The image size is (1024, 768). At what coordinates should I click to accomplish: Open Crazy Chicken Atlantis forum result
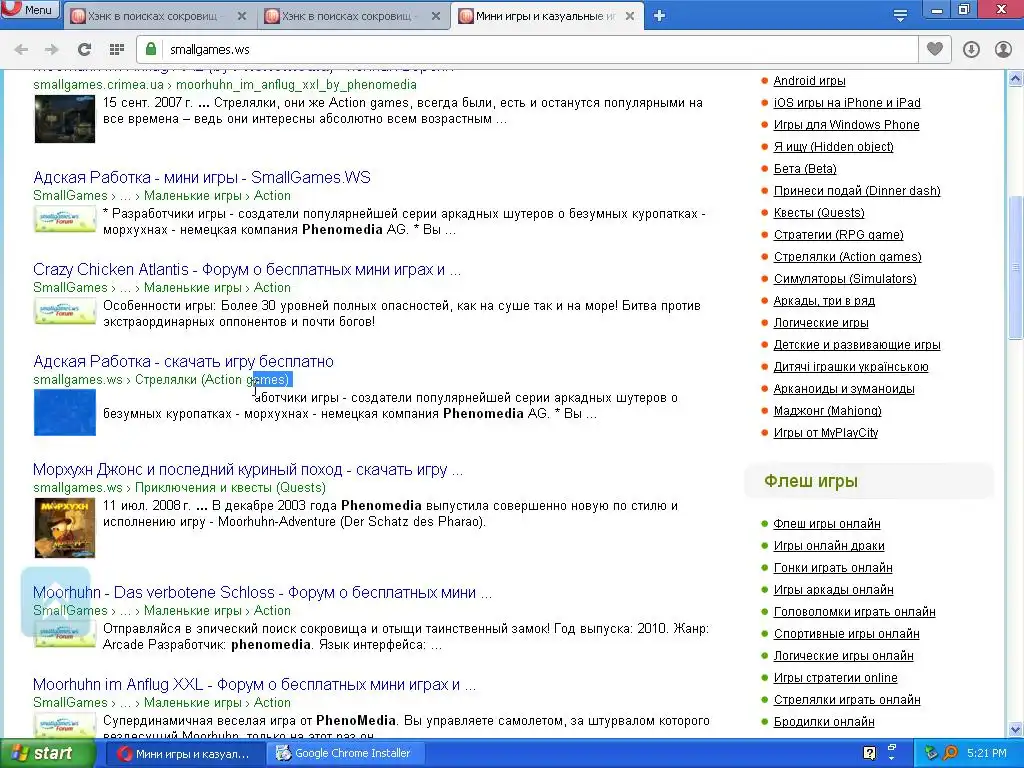[247, 270]
